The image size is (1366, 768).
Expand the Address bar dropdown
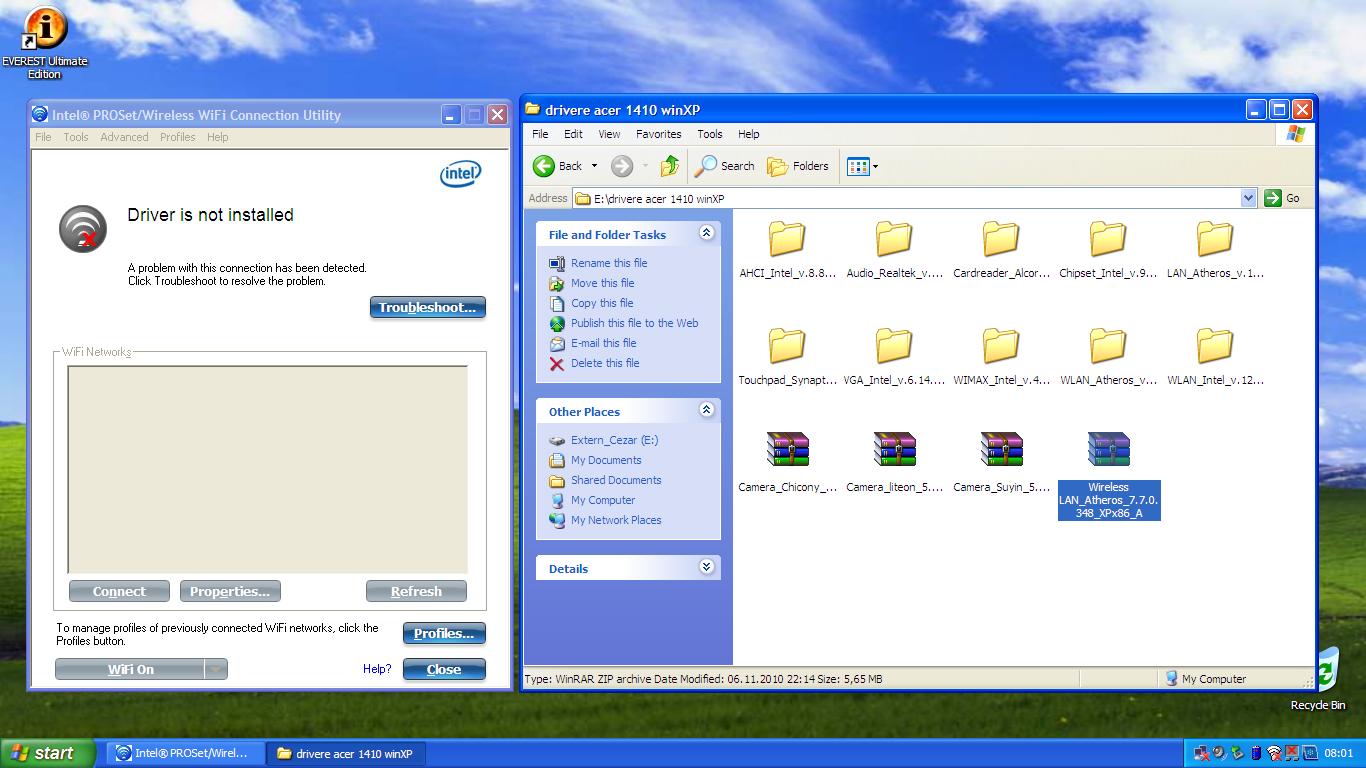click(x=1248, y=198)
